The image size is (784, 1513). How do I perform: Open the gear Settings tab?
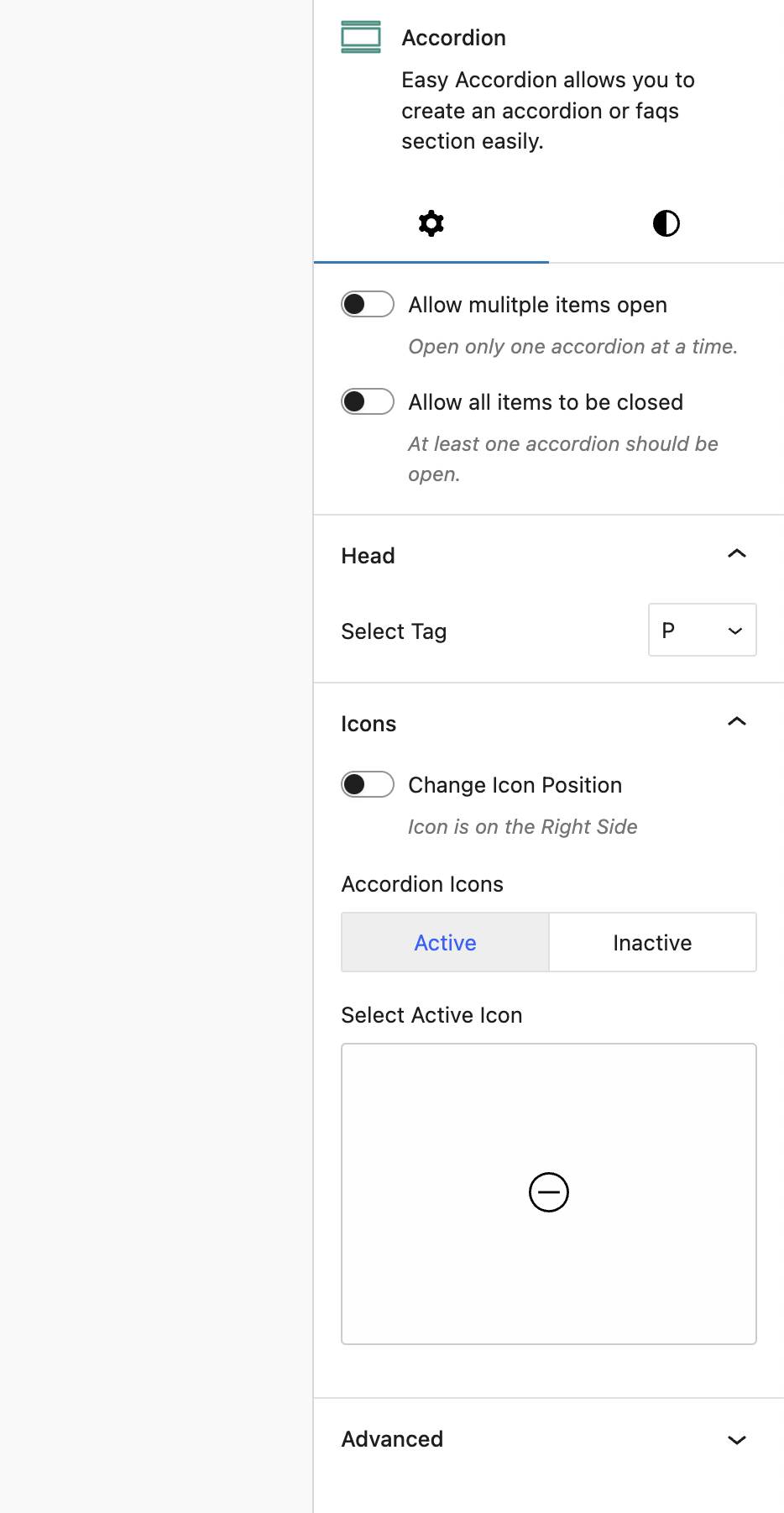(x=431, y=223)
